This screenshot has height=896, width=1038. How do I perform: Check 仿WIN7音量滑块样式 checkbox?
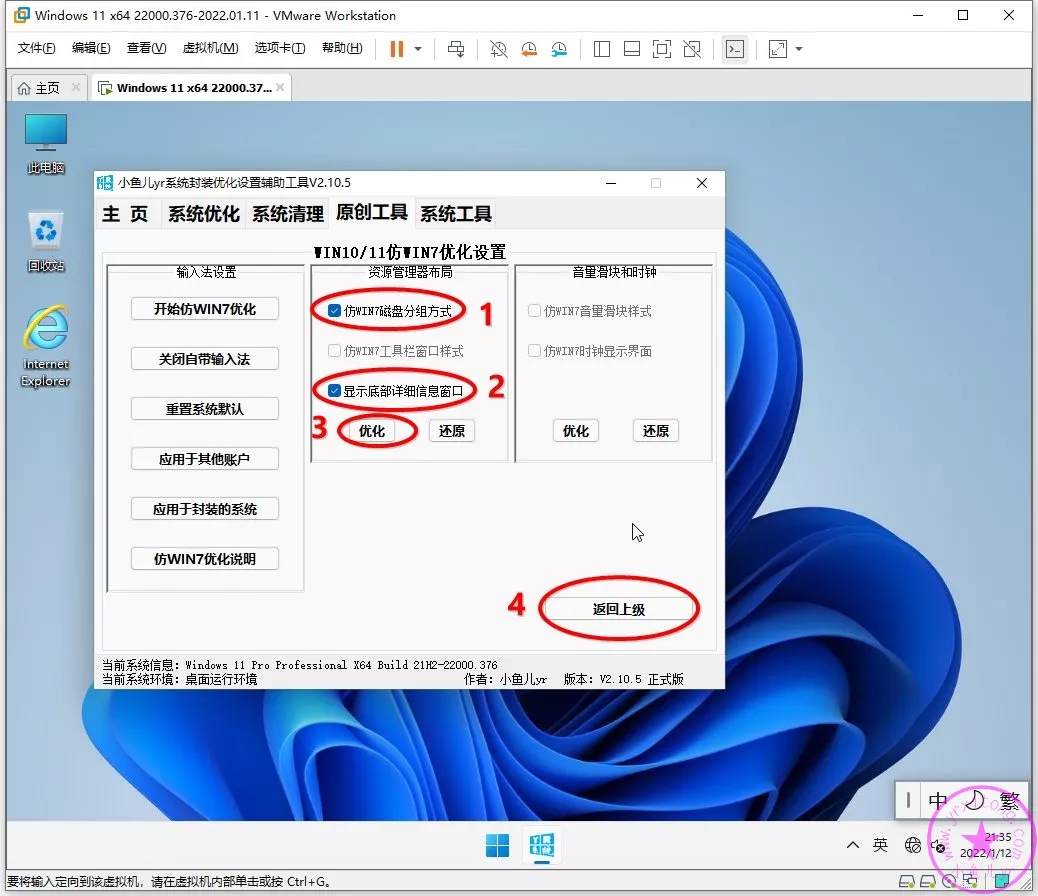(534, 311)
